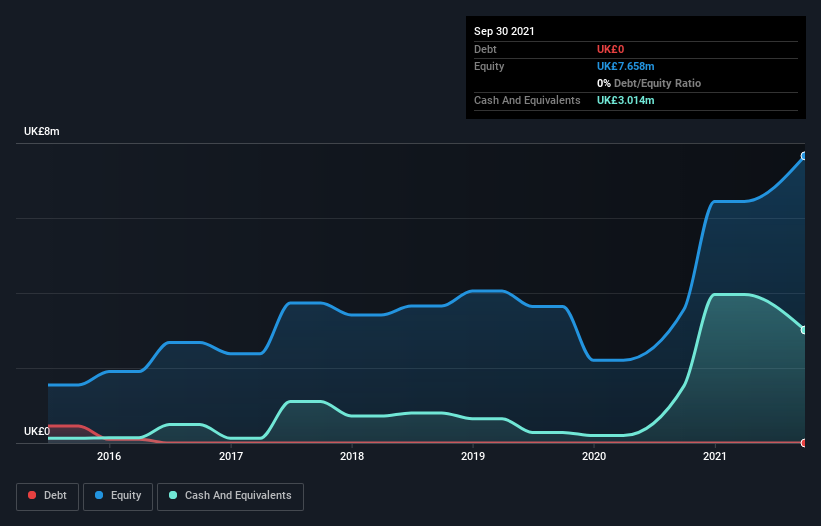Click the blue Equity endpoint marker
The height and width of the screenshot is (526, 821).
(x=804, y=156)
